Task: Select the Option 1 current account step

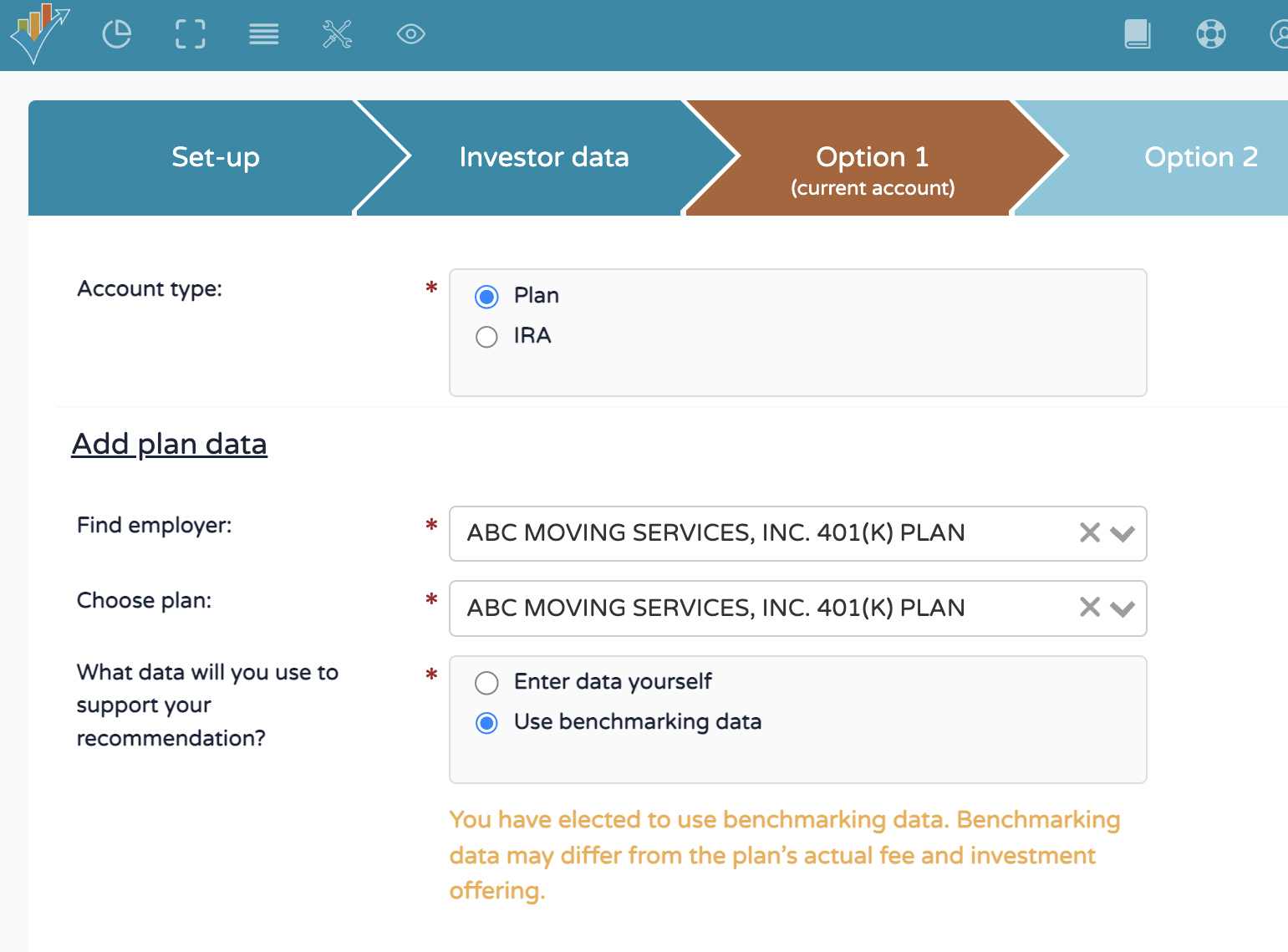Action: click(x=873, y=158)
